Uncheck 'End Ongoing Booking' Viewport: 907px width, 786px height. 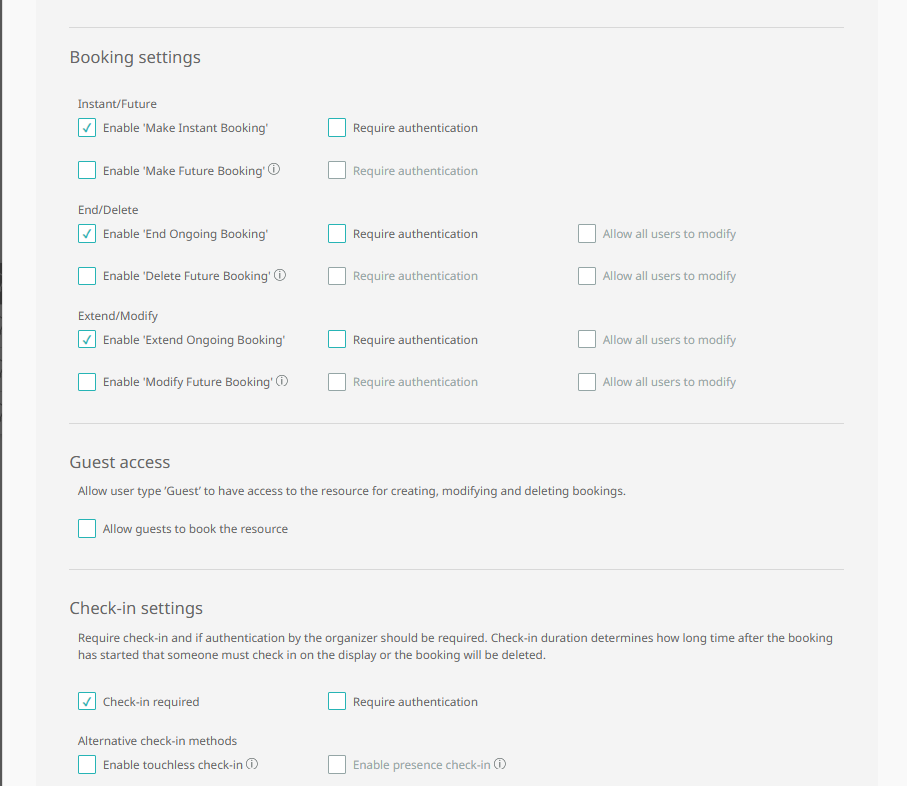pyautogui.click(x=87, y=233)
